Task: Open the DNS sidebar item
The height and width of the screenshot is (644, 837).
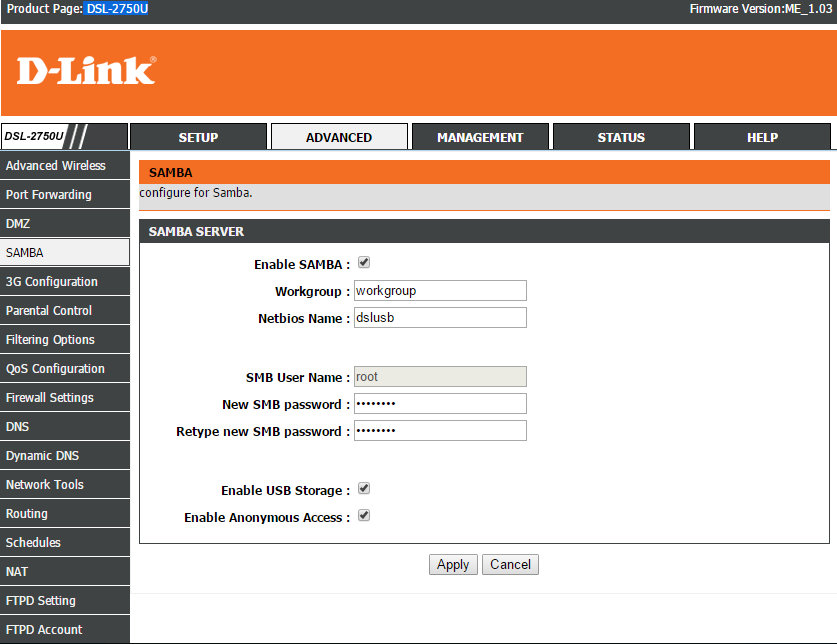Action: click(65, 426)
